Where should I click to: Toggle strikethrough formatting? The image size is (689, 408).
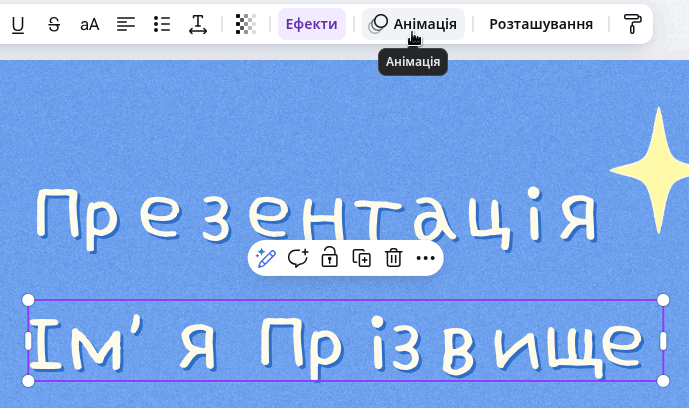54,24
